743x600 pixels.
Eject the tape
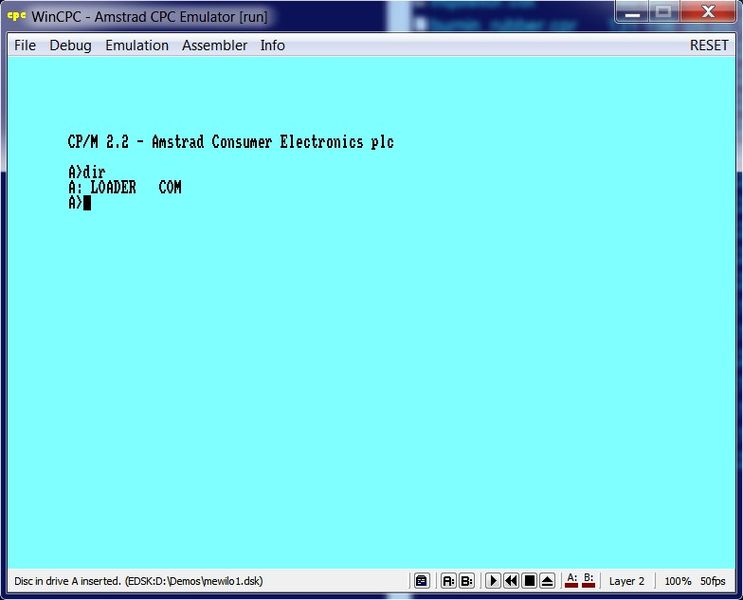pyautogui.click(x=547, y=581)
